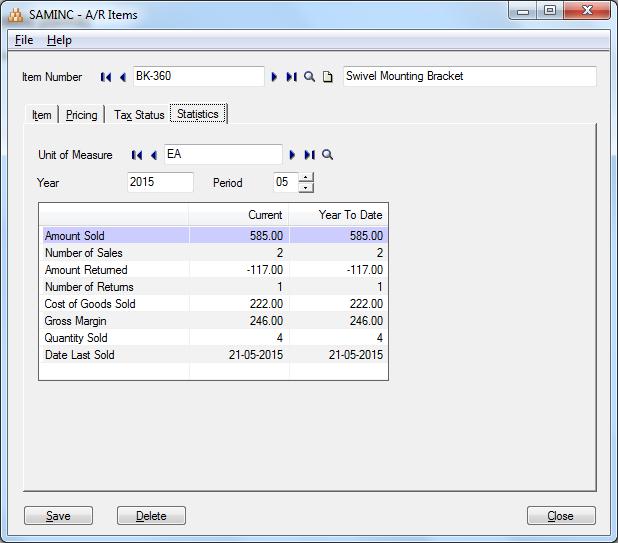The height and width of the screenshot is (543, 618).
Task: Open the Help menu
Action: (59, 40)
